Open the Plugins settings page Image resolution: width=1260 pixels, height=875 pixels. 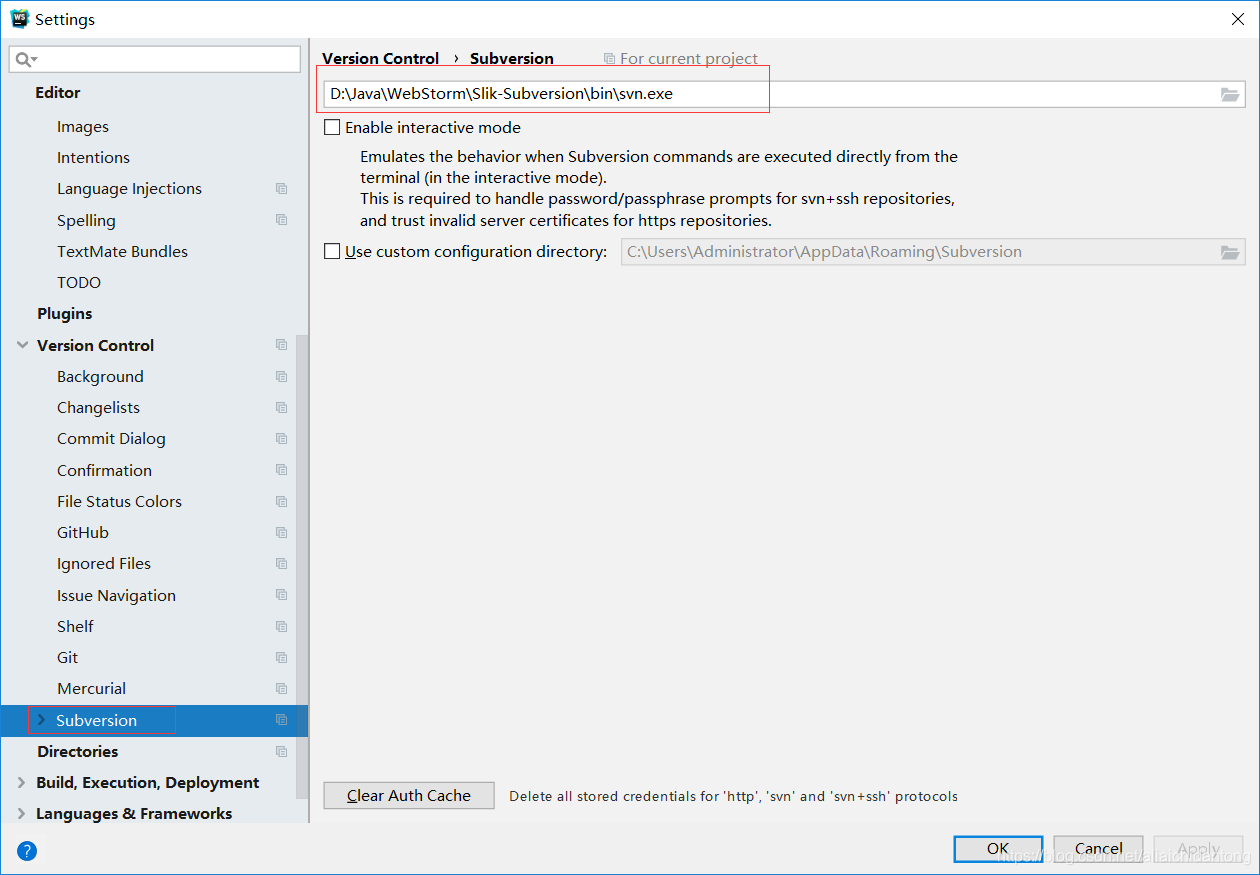click(64, 314)
